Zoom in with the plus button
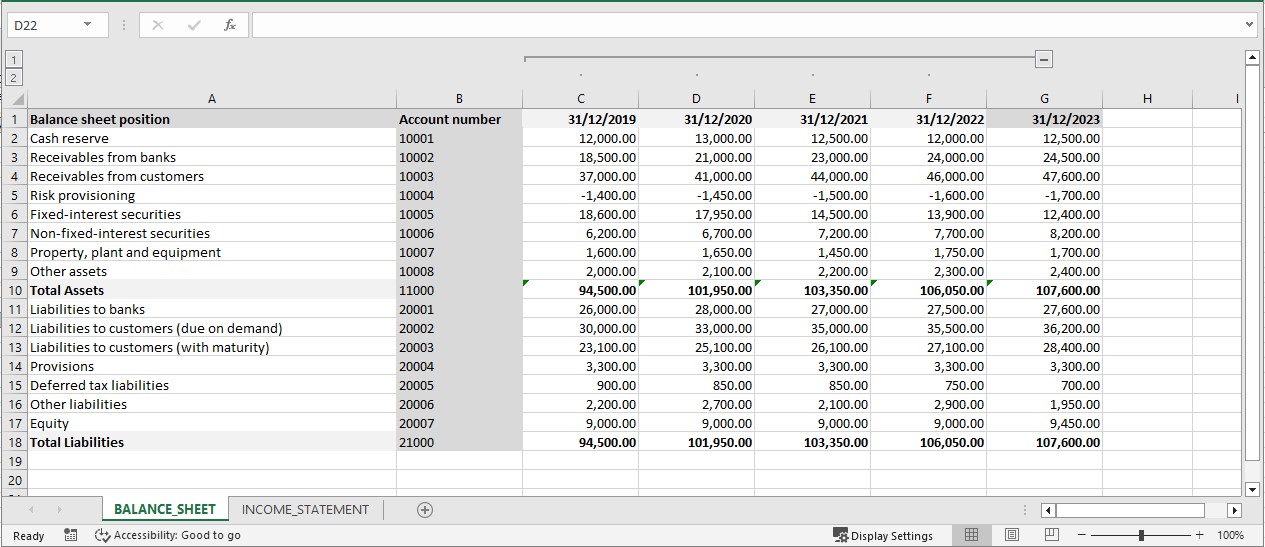The width and height of the screenshot is (1265, 547). click(1200, 535)
